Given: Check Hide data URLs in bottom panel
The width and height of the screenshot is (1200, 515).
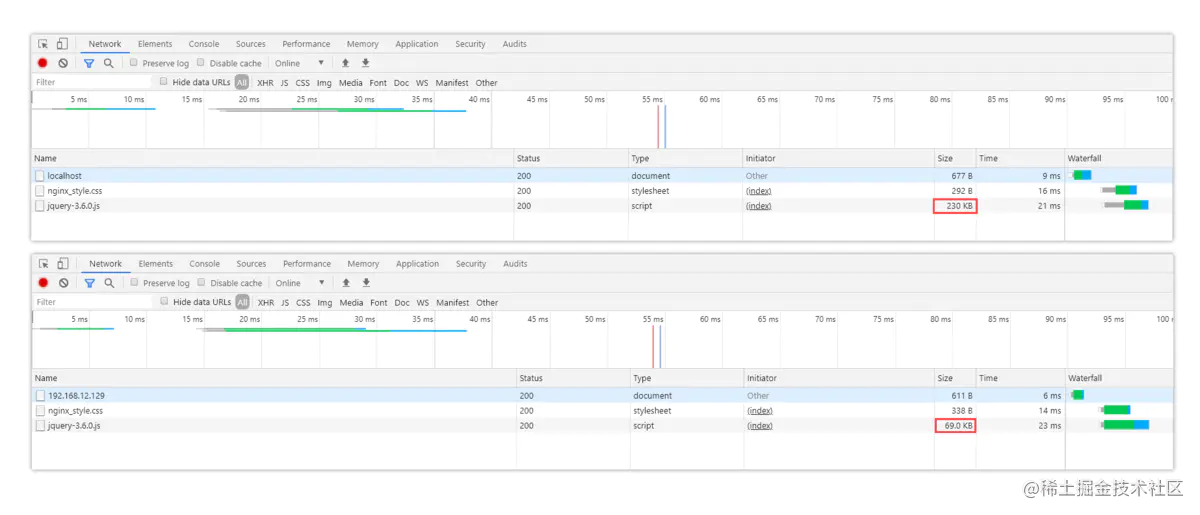Looking at the screenshot, I should point(164,302).
